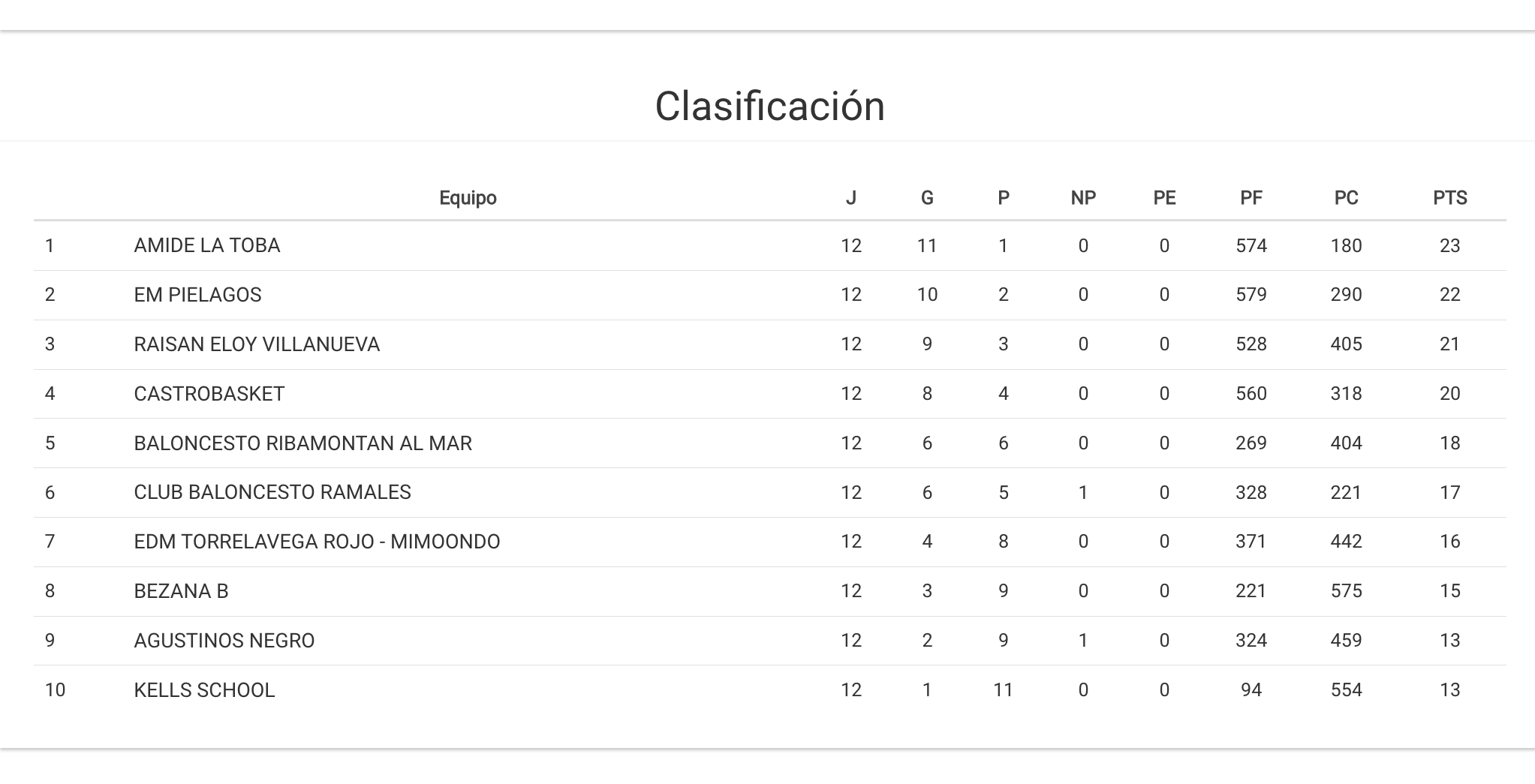Click the J column header
Screen dimensions: 1535x784
850,198
